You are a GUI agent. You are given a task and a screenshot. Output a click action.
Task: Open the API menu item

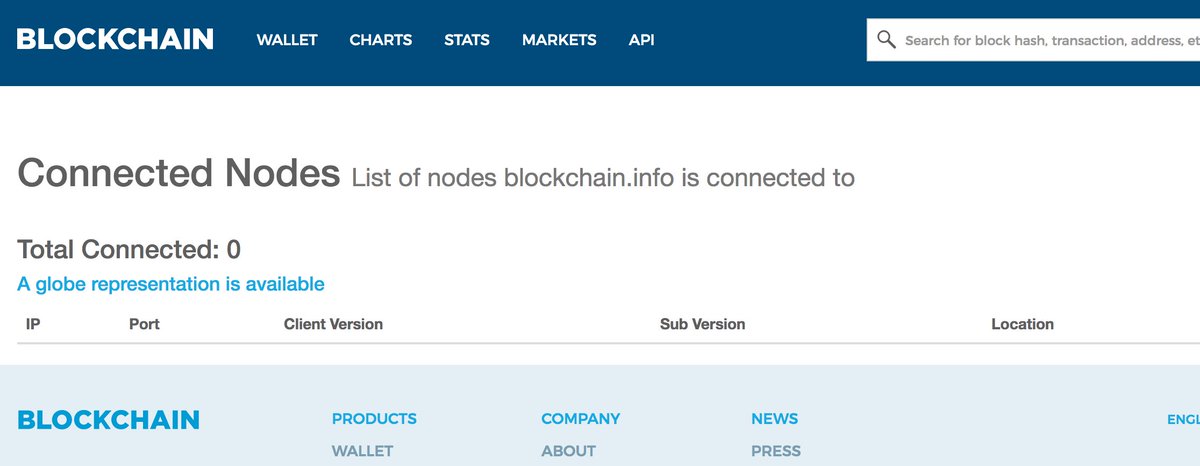(641, 40)
